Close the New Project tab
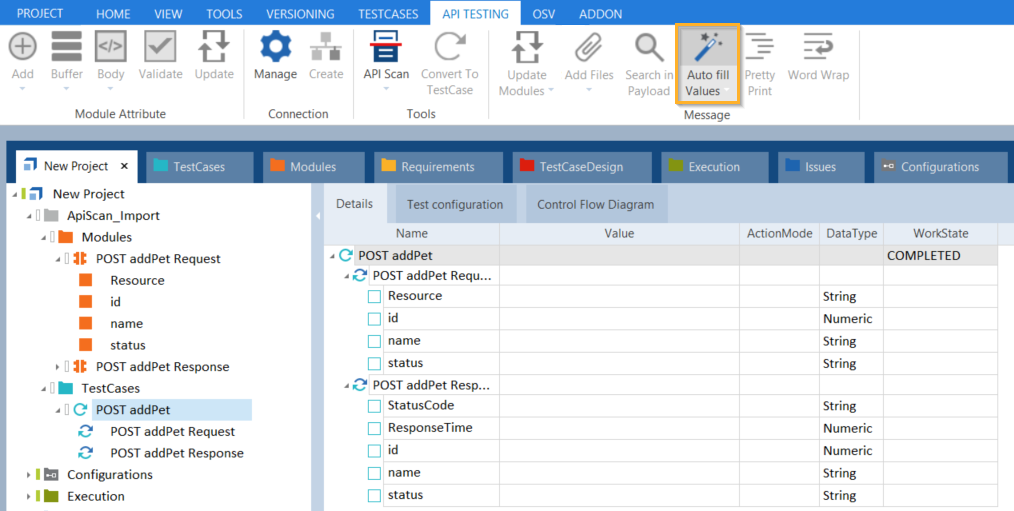Viewport: 1014px width, 511px height. [x=125, y=167]
